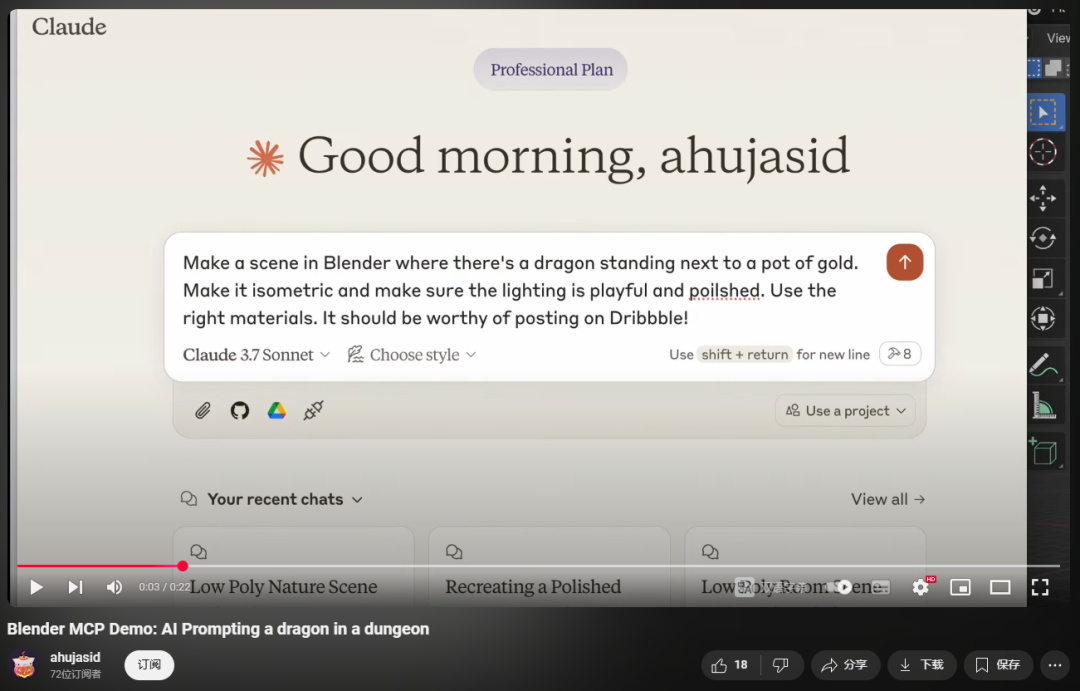
Task: Open the Use a project dropdown
Action: click(x=845, y=411)
